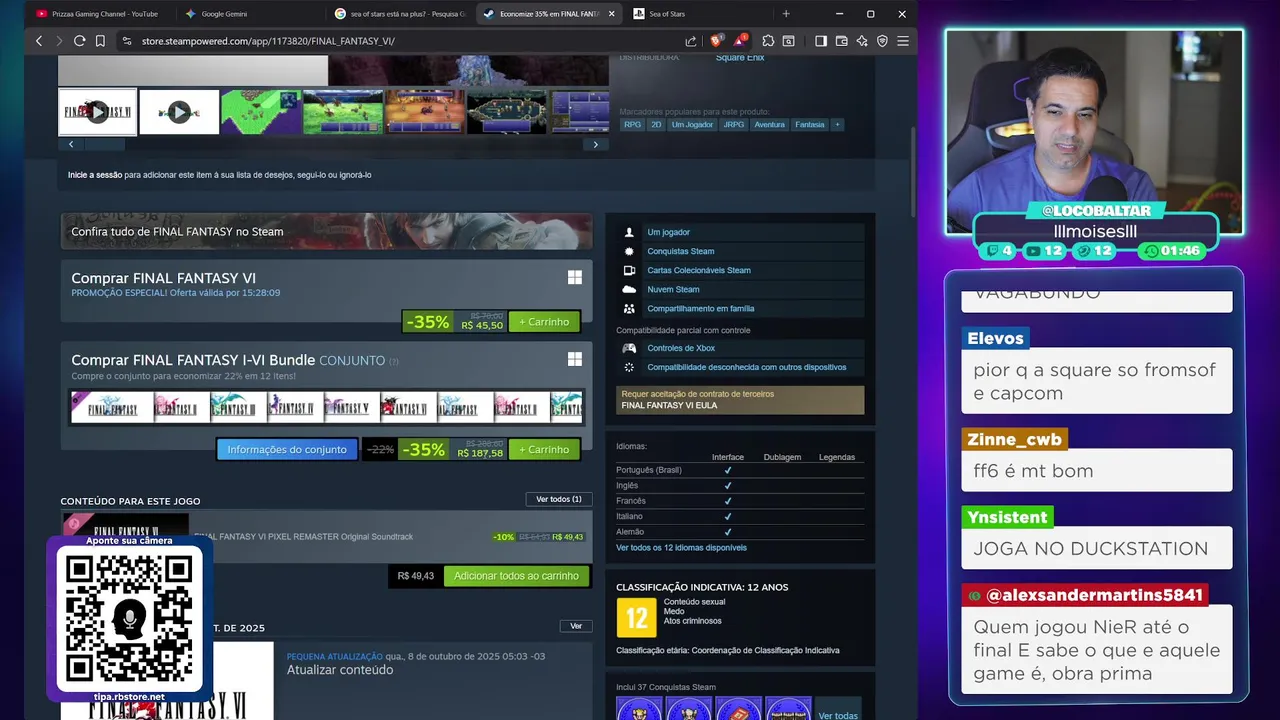The width and height of the screenshot is (1280, 720).
Task: Click the Windows icon on FINAL FANTASY VI purchase
Action: (575, 277)
